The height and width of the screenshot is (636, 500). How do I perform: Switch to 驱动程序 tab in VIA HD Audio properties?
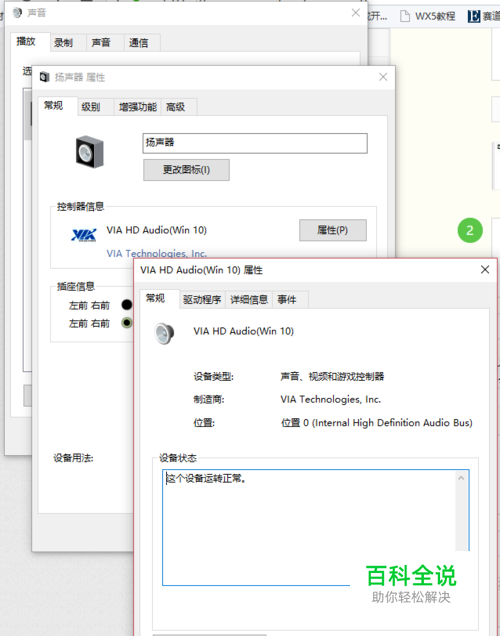(202, 300)
